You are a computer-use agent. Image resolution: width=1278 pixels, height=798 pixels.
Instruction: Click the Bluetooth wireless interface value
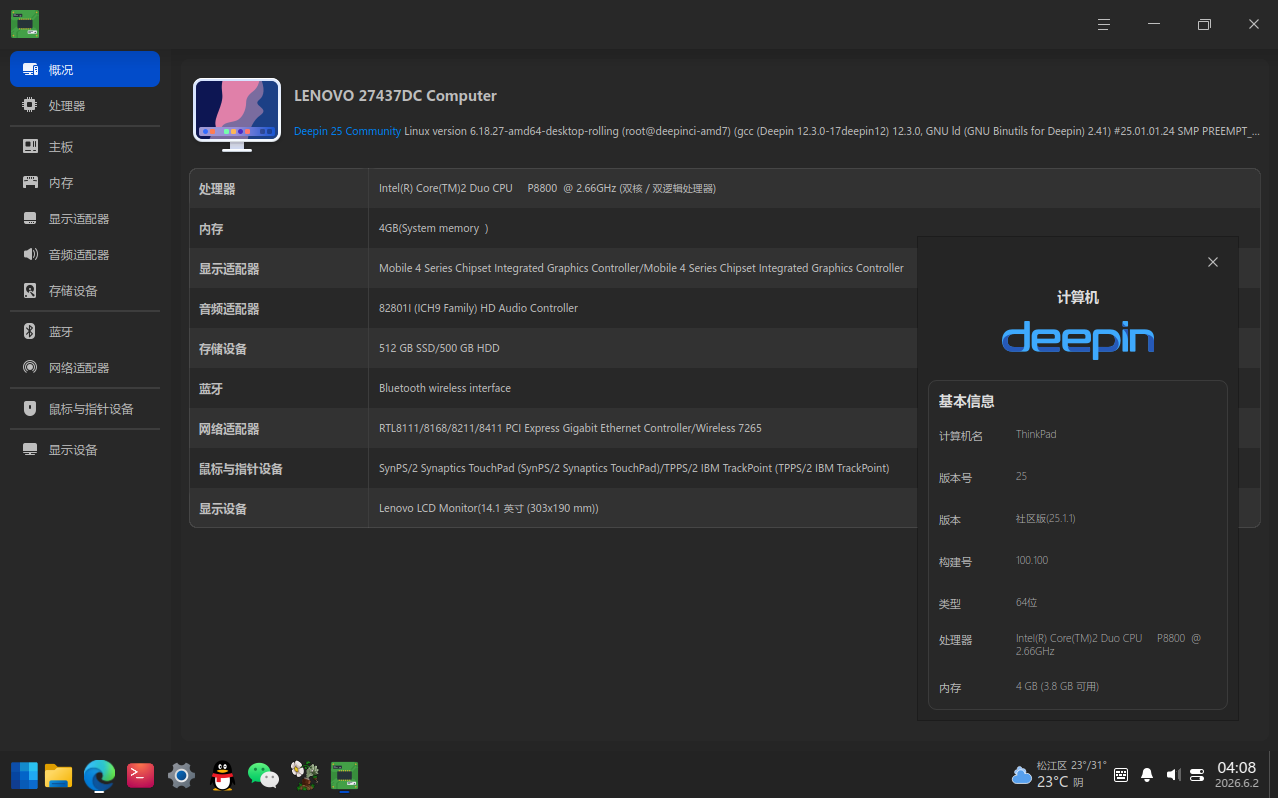tap(445, 388)
